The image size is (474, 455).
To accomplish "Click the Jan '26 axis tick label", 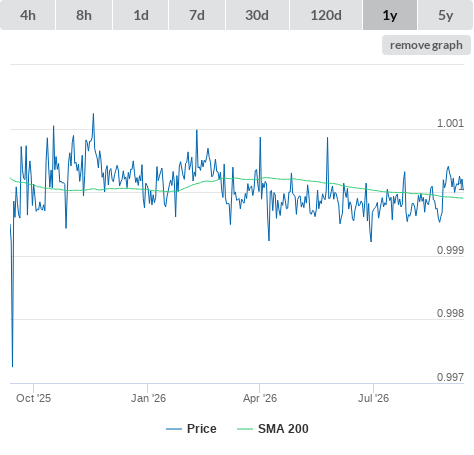I will tap(148, 398).
